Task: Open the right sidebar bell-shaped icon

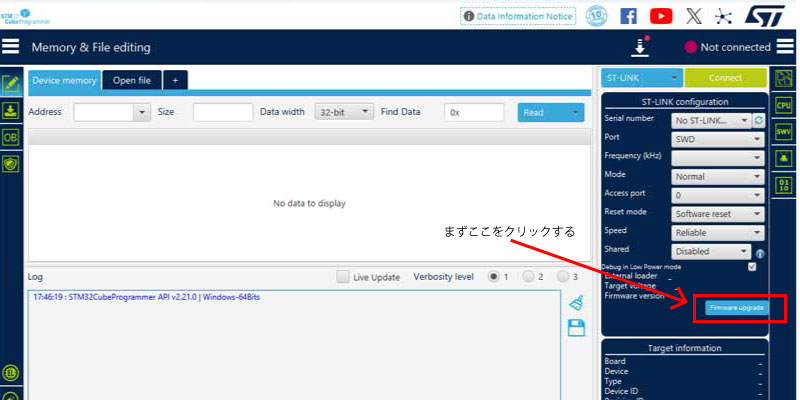Action: coord(783,159)
